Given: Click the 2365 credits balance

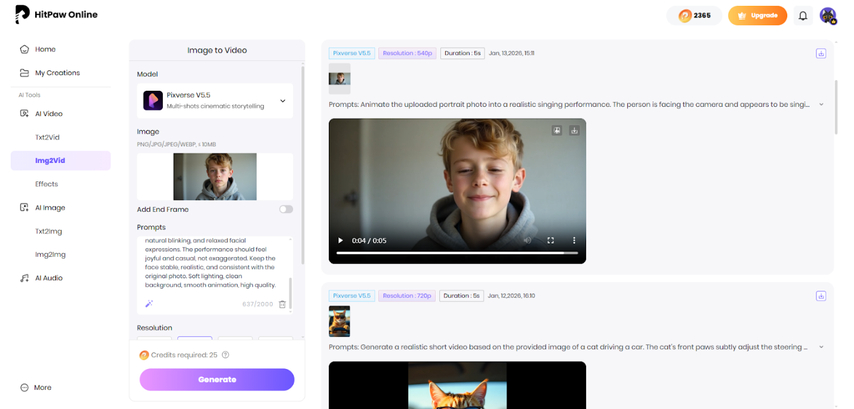Looking at the screenshot, I should (x=694, y=16).
